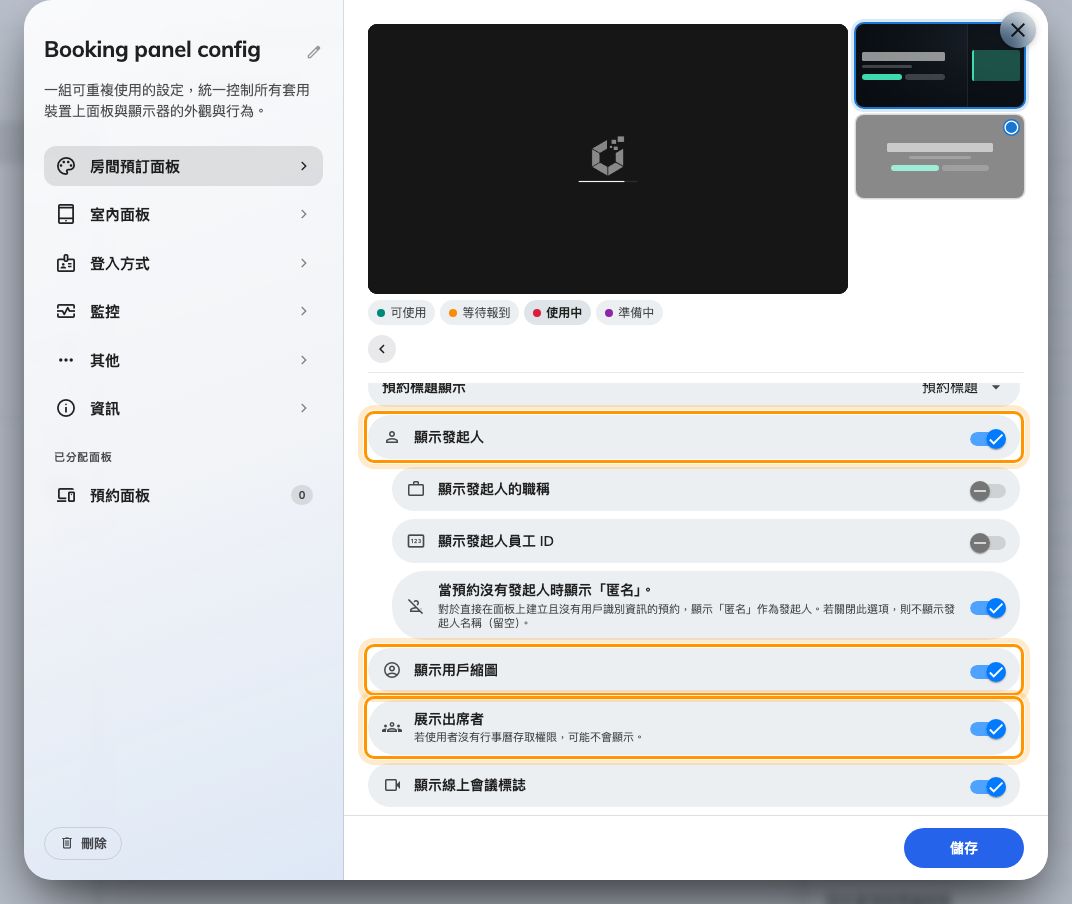
Task: Close the config dialog with the X button
Action: pos(1017,30)
